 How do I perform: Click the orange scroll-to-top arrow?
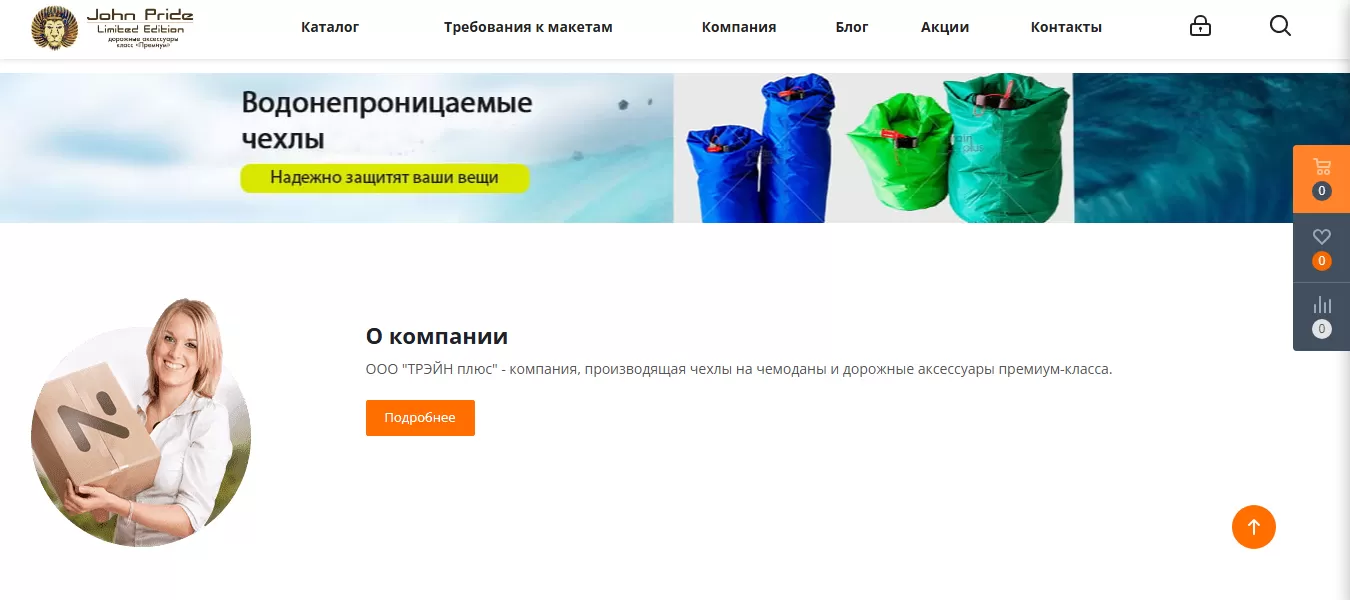1254,527
